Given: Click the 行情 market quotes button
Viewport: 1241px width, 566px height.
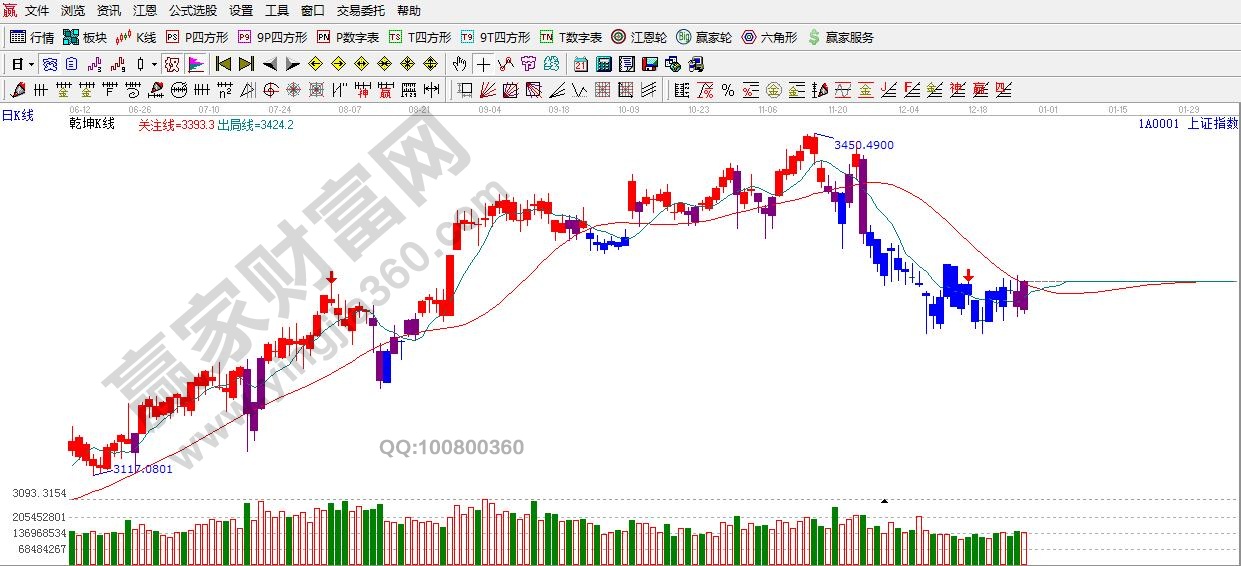Looking at the screenshot, I should (x=32, y=37).
